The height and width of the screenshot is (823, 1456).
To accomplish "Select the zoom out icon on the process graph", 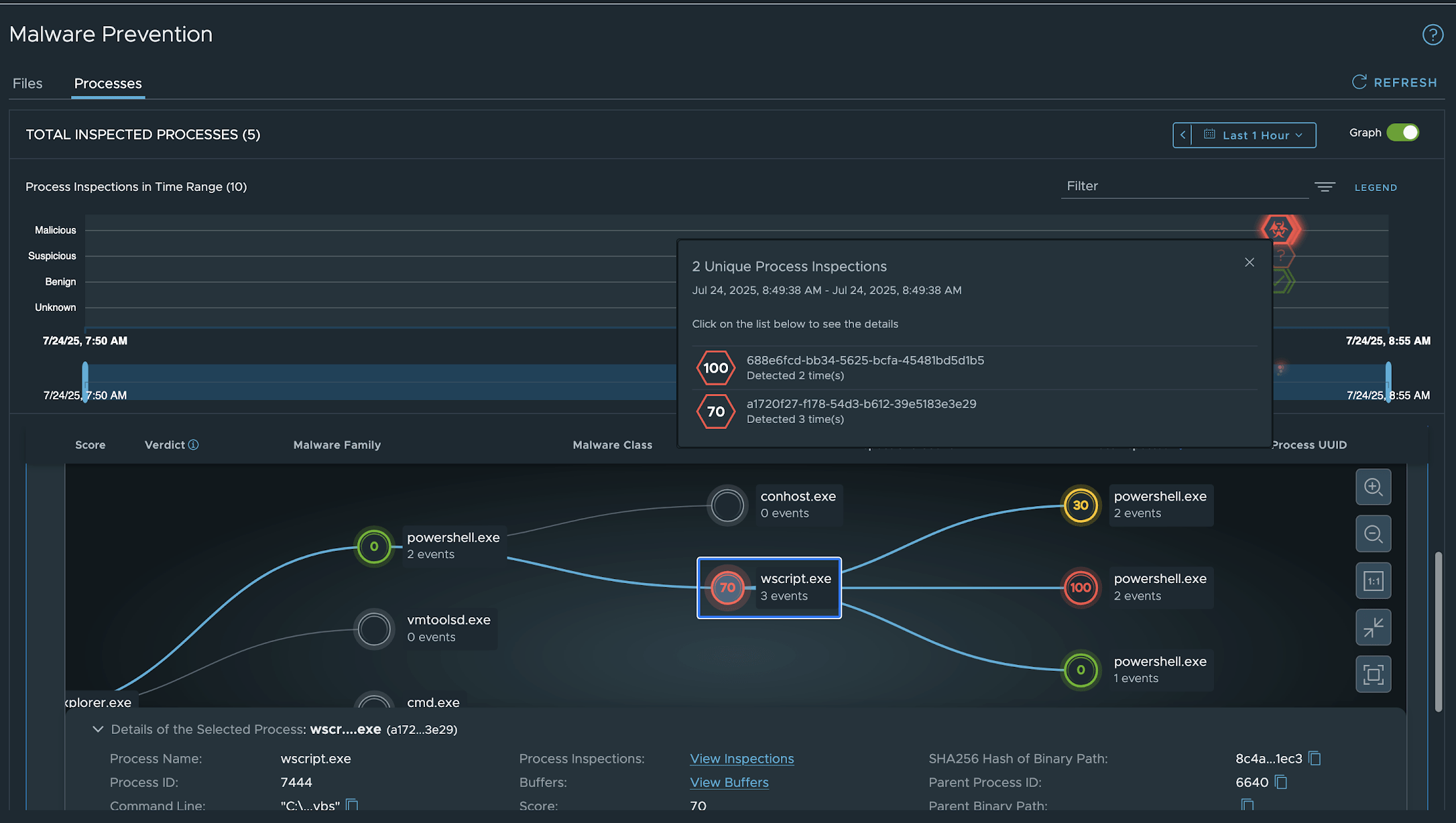I will [1374, 534].
